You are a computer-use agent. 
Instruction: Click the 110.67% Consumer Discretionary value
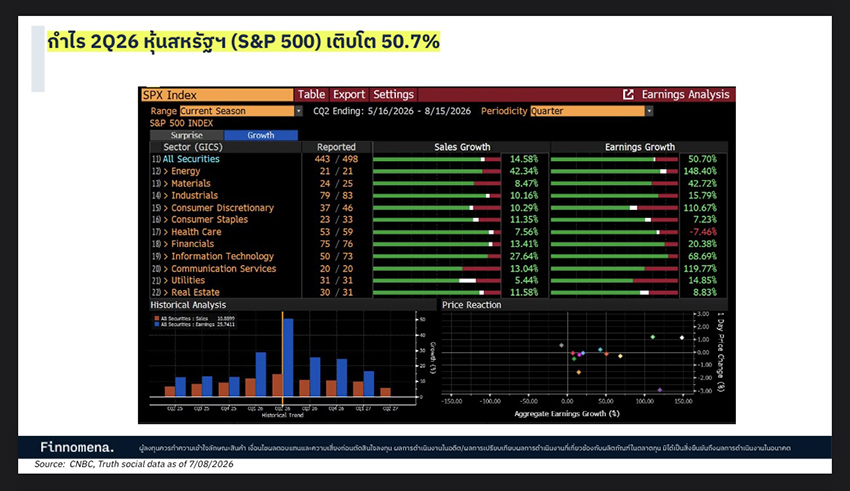tap(700, 208)
